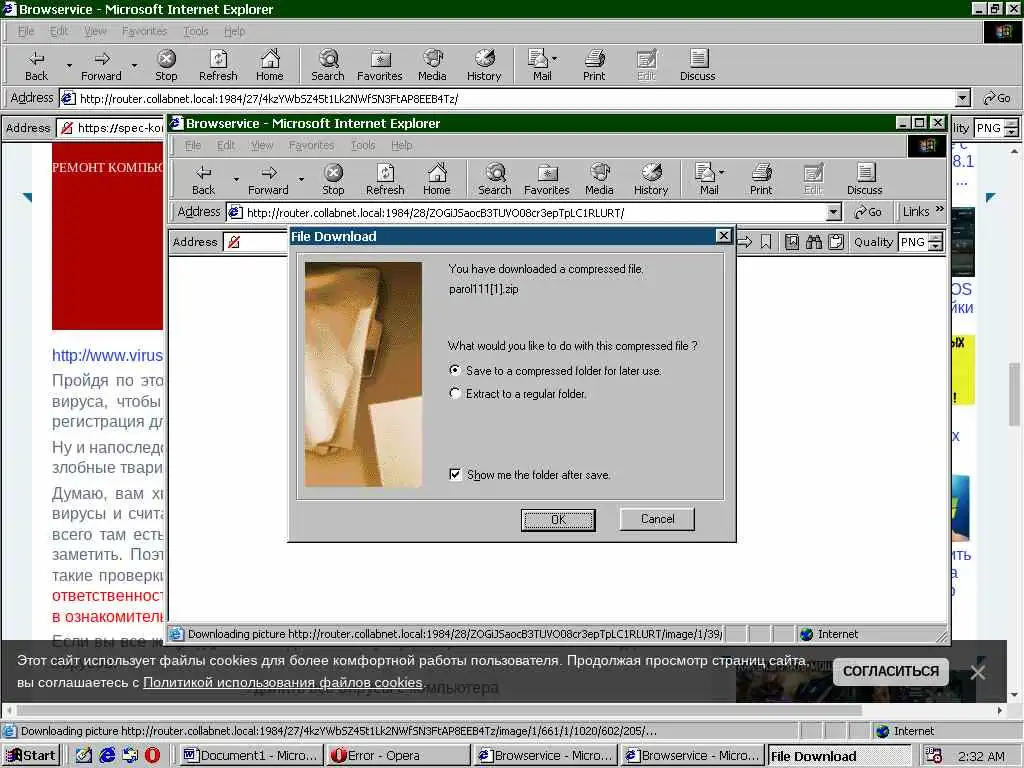Open Search in the rear Browservice window

coord(327,65)
